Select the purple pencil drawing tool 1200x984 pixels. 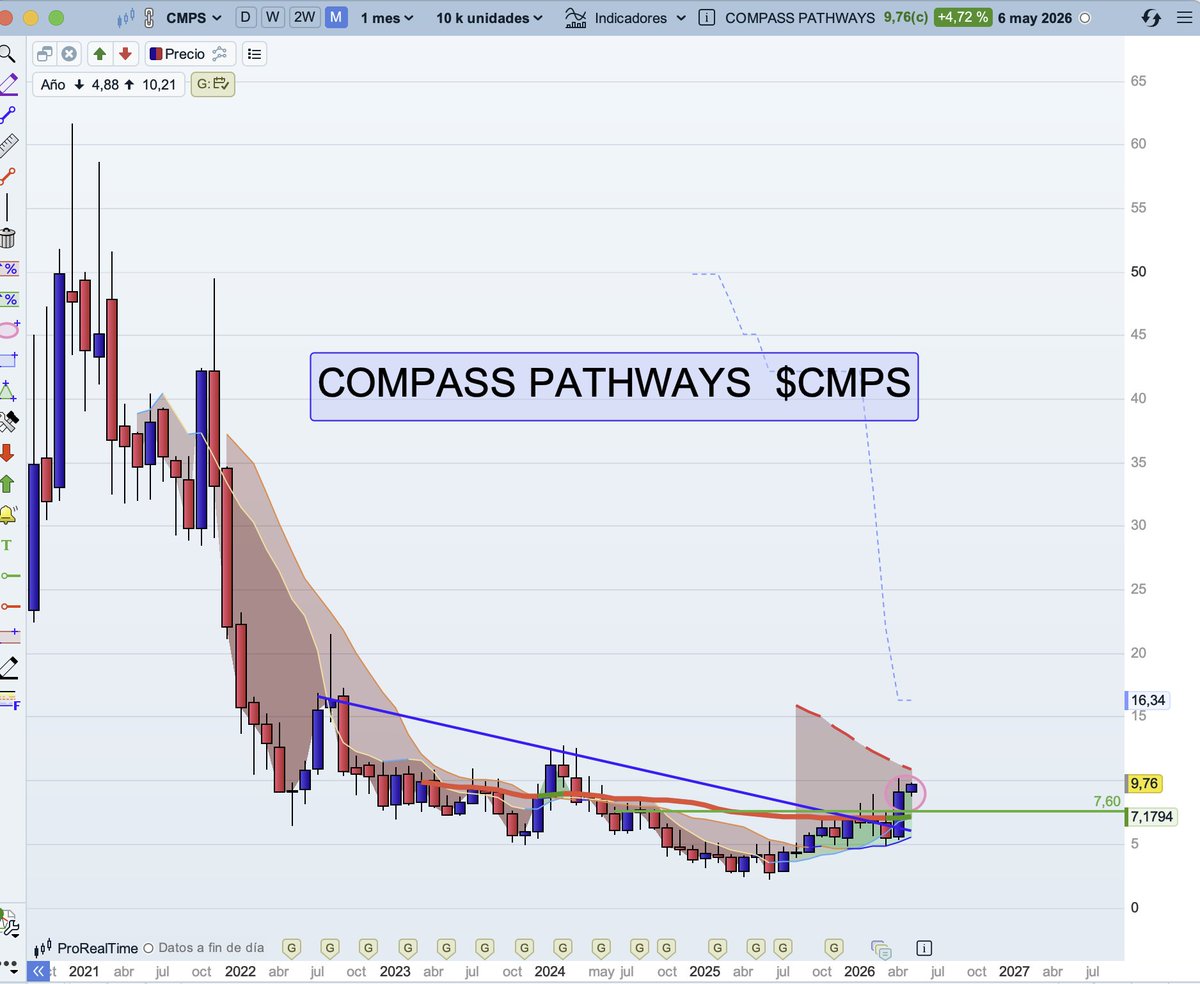(8, 83)
